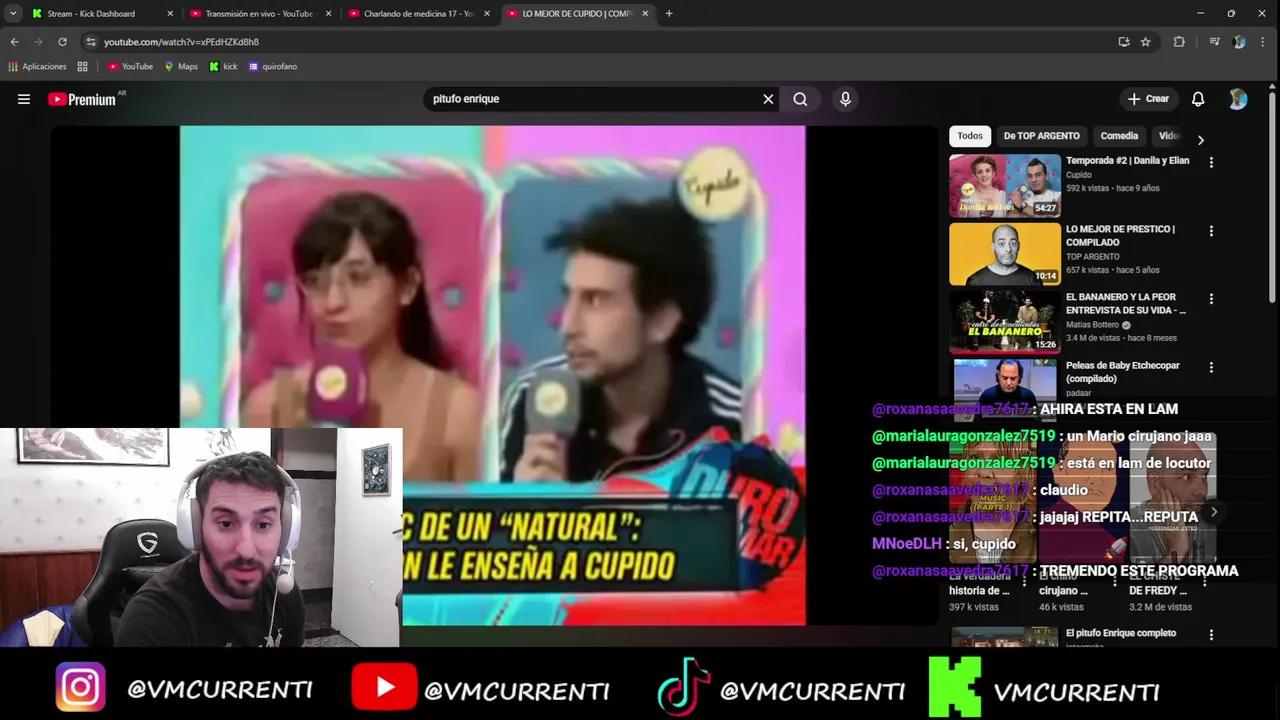
Task: Open options for Temporada #2 video
Action: point(1211,162)
